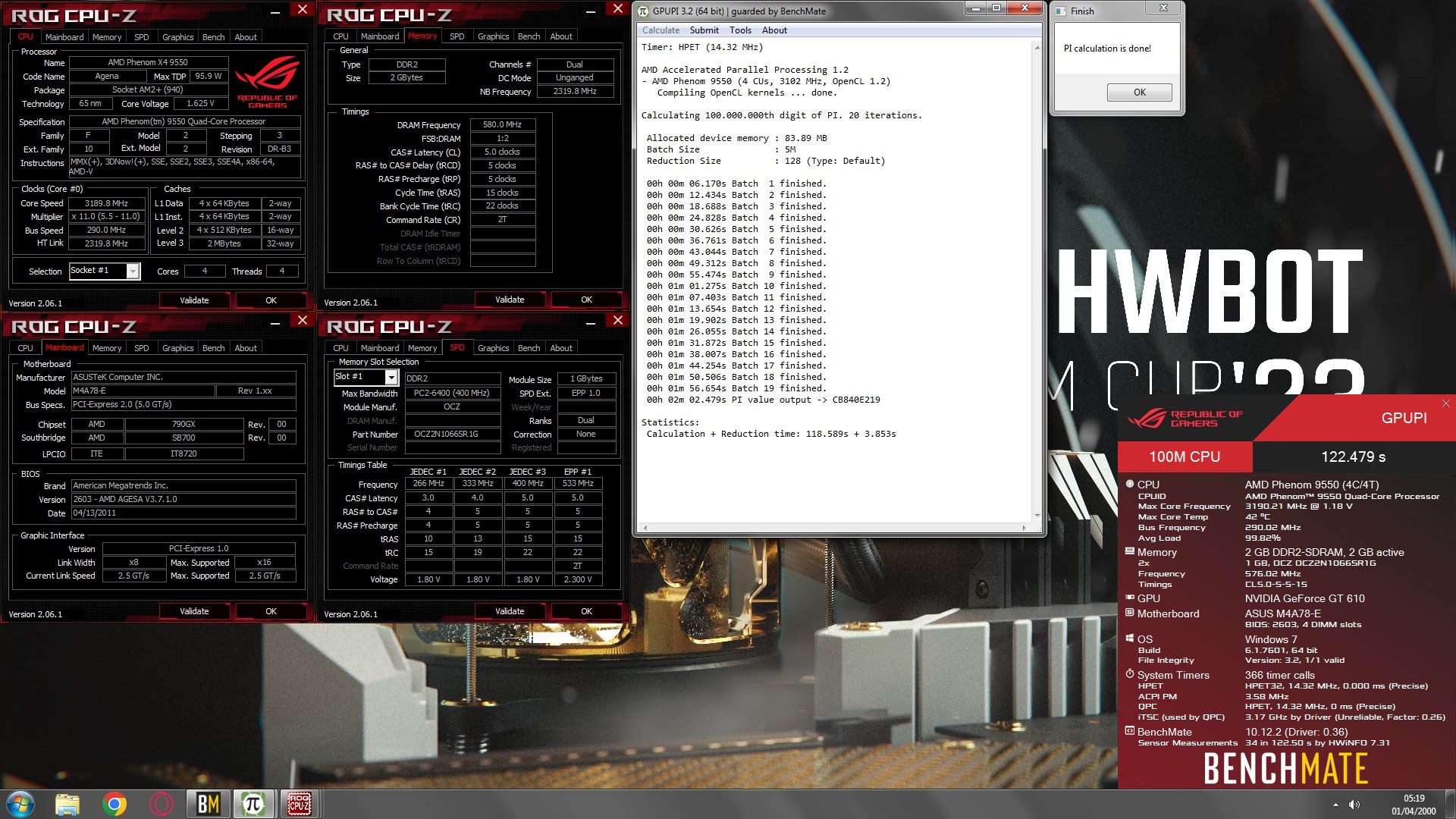Screen dimensions: 1456x819
Task: Click the BIOS Version 2603 field
Action: tap(184, 500)
